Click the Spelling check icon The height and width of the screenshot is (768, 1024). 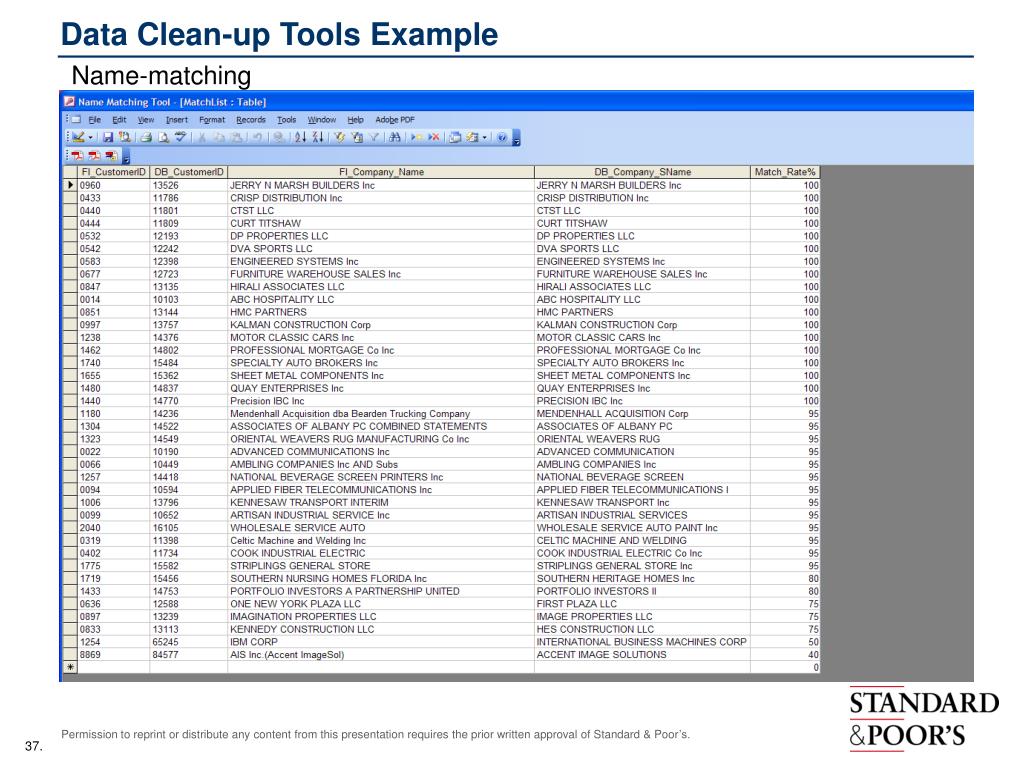click(x=180, y=137)
